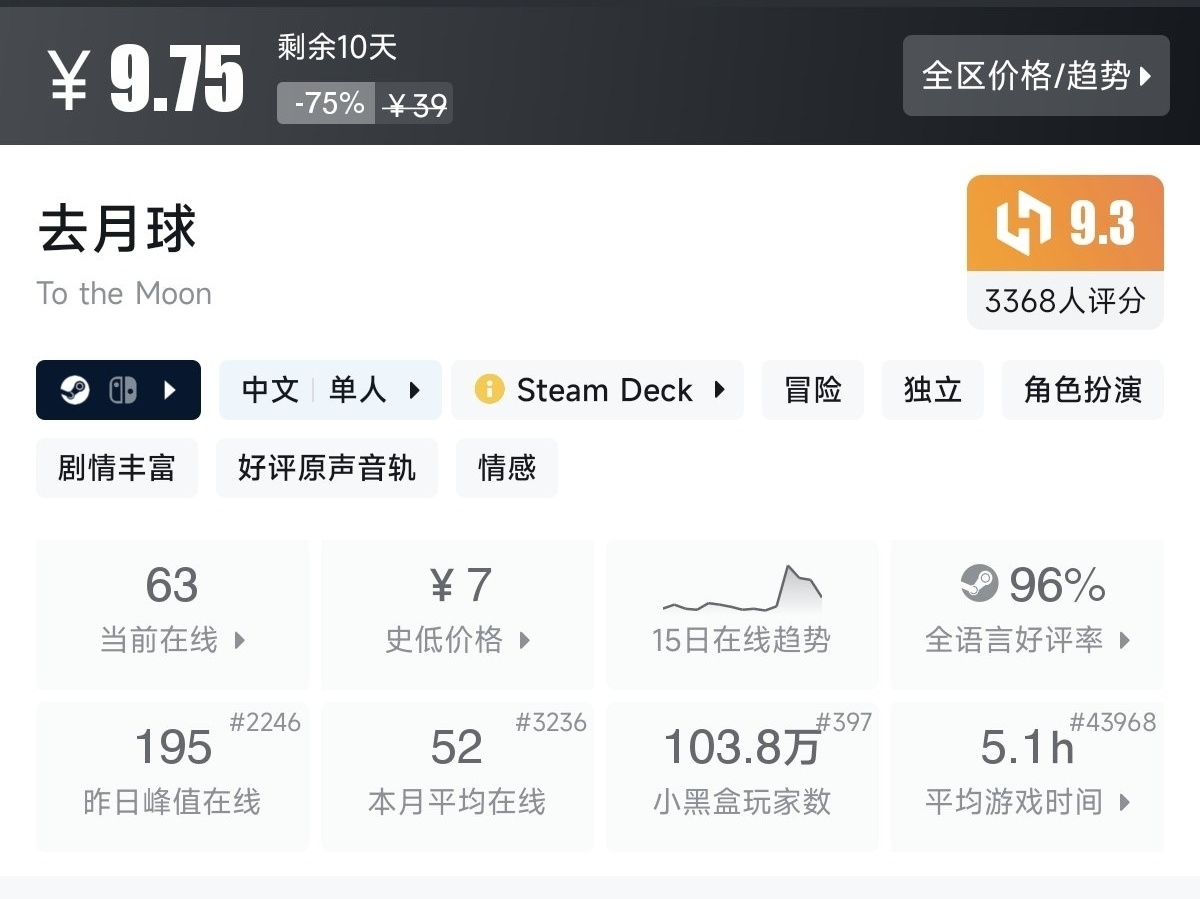Open the 好评原声音轨 tag
This screenshot has height=899, width=1200.
coord(327,468)
